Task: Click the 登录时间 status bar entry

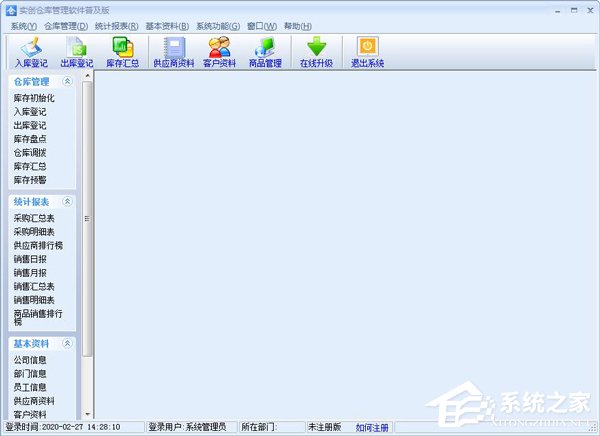Action: (73, 427)
